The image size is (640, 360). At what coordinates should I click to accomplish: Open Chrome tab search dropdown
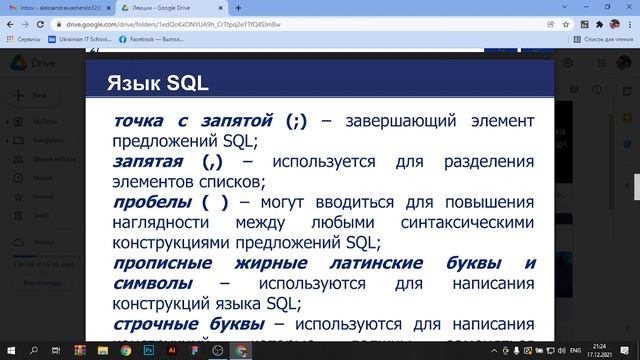[564, 7]
